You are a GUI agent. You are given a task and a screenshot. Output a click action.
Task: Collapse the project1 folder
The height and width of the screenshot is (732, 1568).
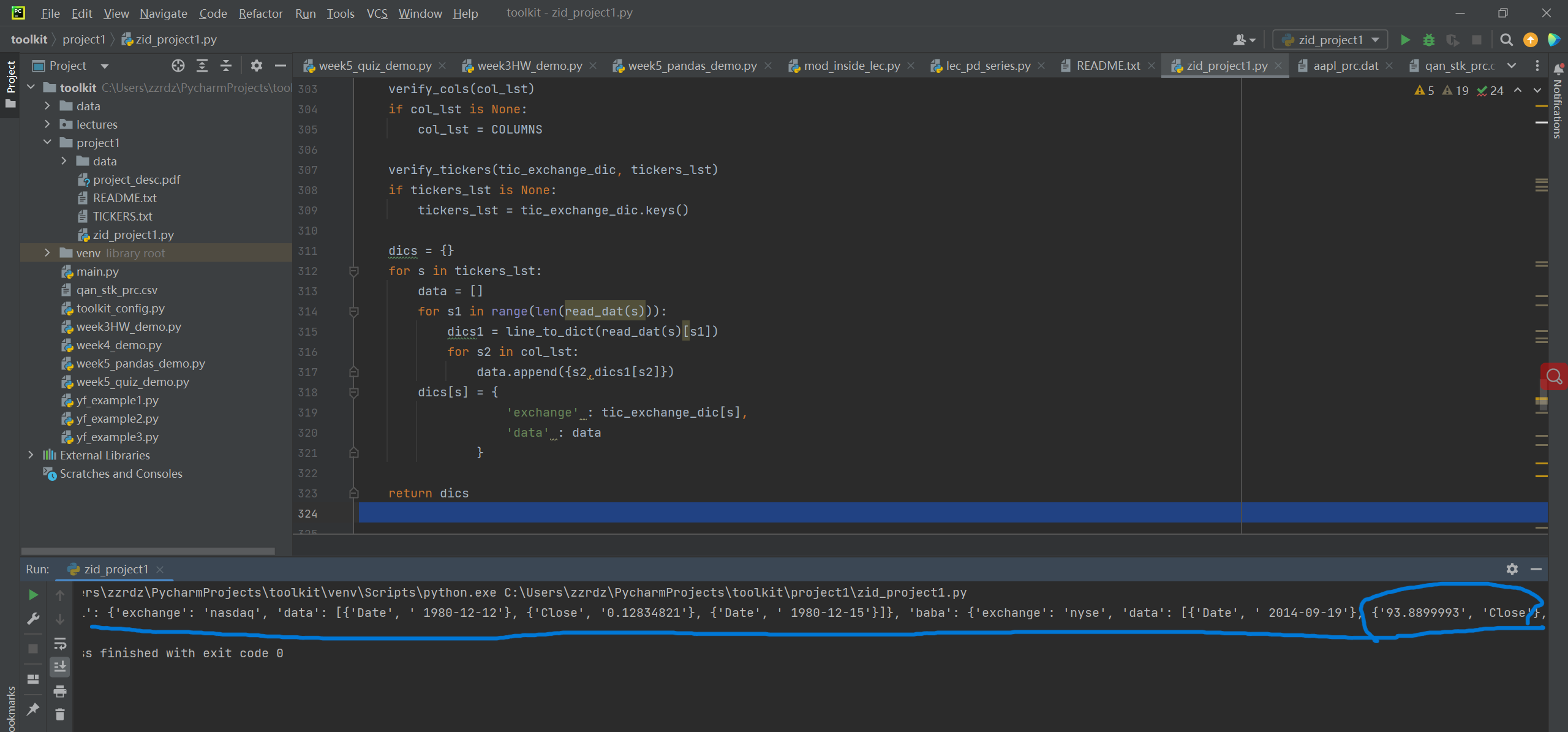pyautogui.click(x=47, y=143)
